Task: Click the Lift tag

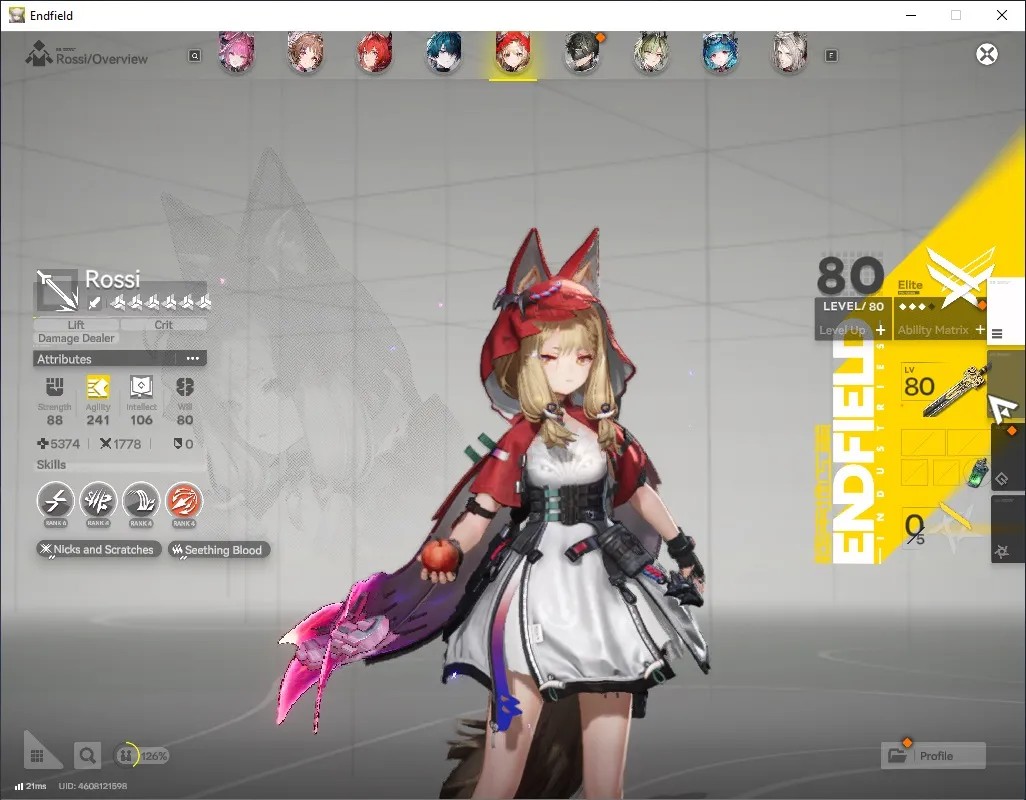Action: click(x=76, y=324)
